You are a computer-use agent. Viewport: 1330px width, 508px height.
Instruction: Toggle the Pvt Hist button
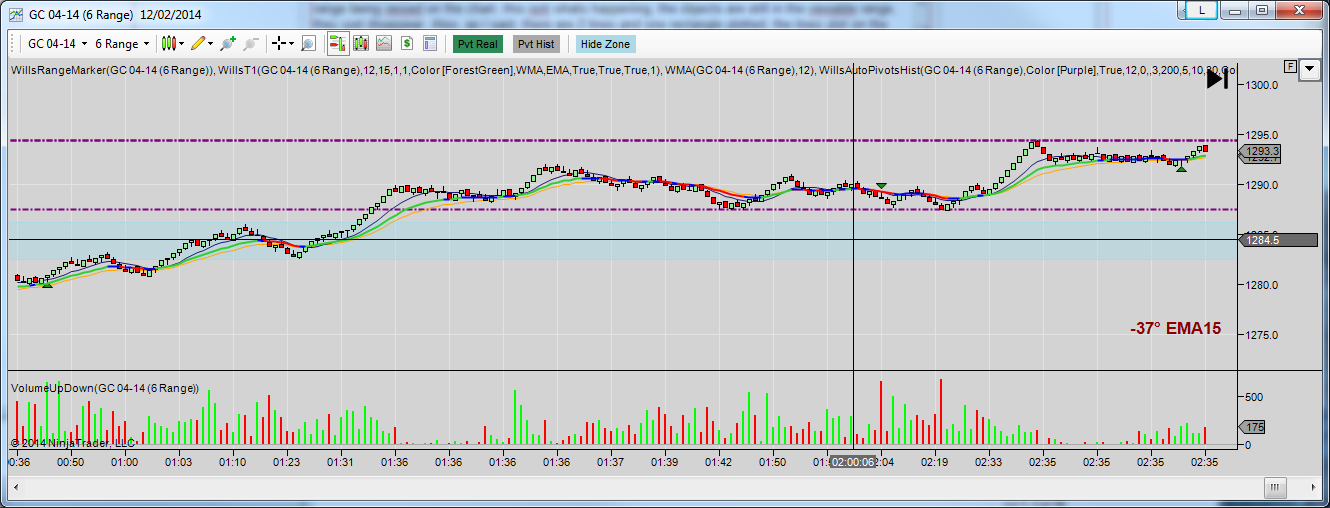(x=537, y=44)
